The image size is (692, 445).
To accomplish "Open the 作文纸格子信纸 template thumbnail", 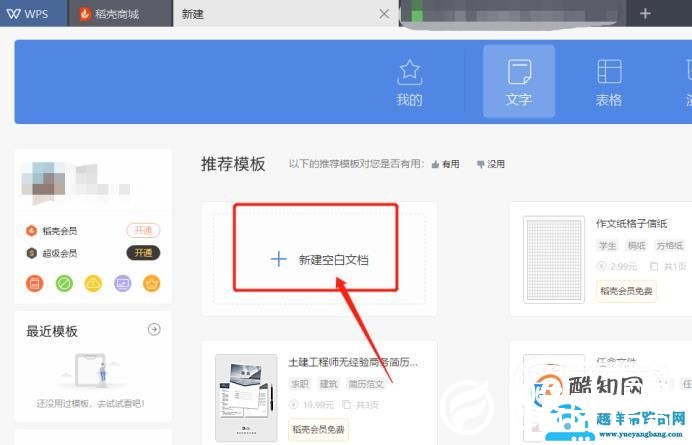I will pyautogui.click(x=554, y=260).
